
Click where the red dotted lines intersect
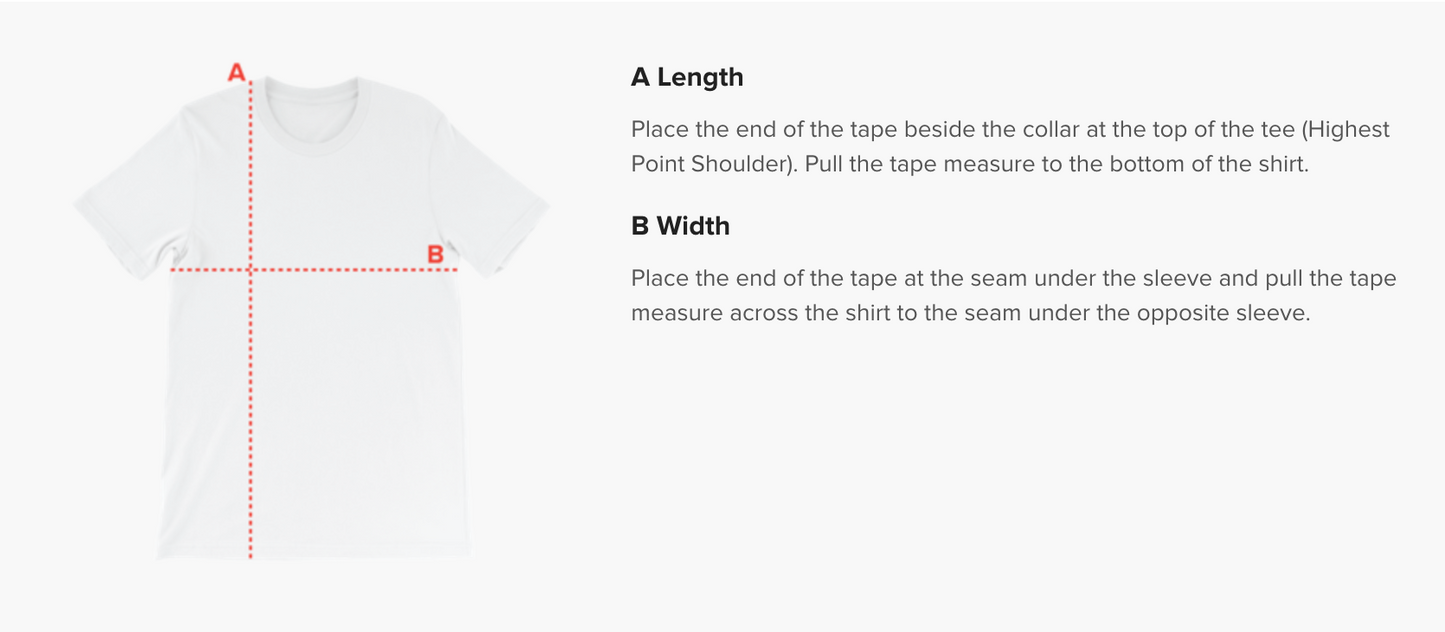coord(250,269)
